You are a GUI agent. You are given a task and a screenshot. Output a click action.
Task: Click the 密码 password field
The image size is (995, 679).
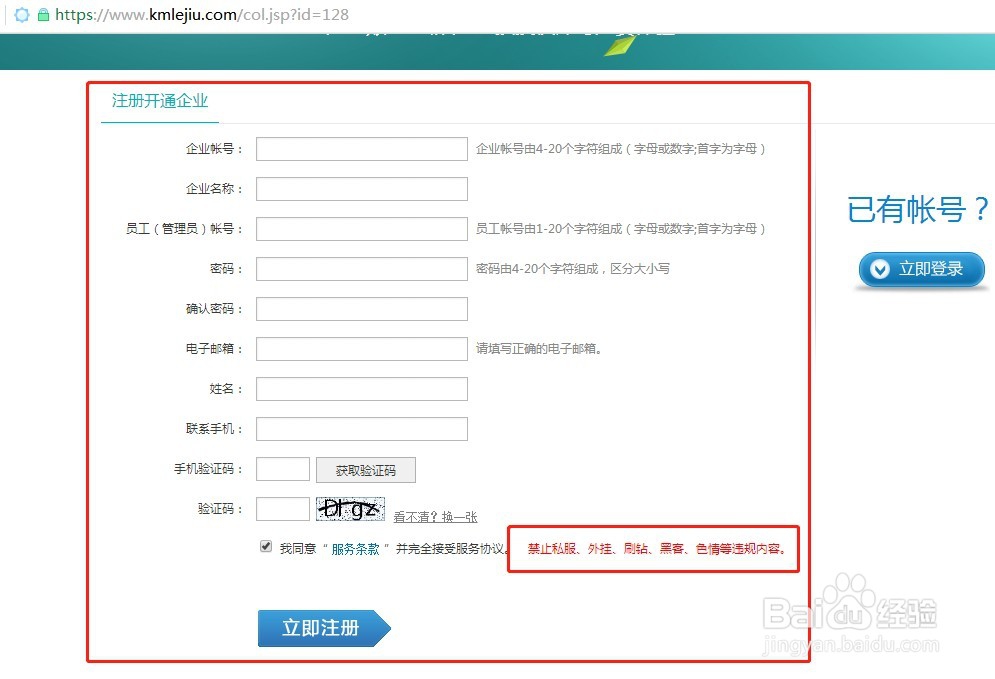tap(361, 268)
